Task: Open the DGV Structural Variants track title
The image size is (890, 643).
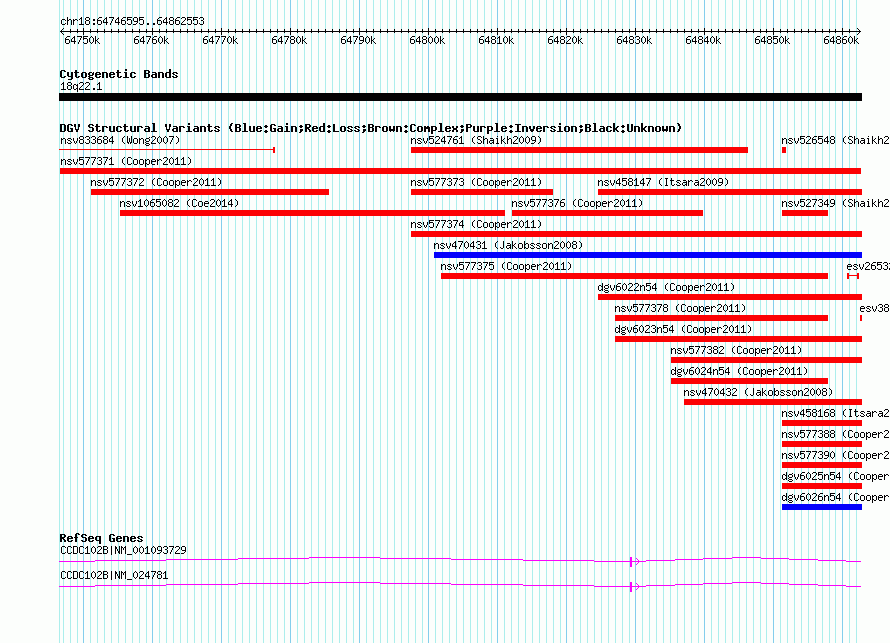Action: click(x=371, y=128)
